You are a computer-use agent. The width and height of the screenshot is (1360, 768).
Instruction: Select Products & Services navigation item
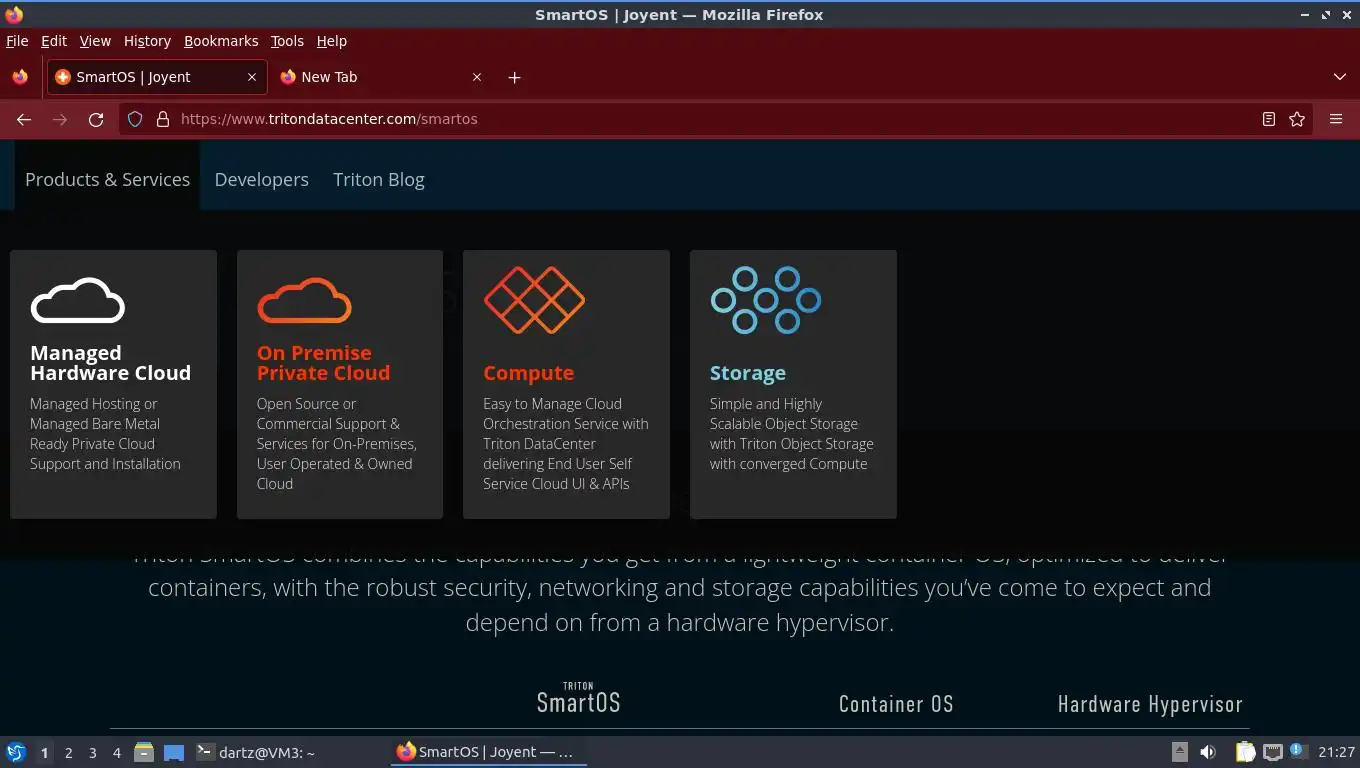click(x=107, y=180)
